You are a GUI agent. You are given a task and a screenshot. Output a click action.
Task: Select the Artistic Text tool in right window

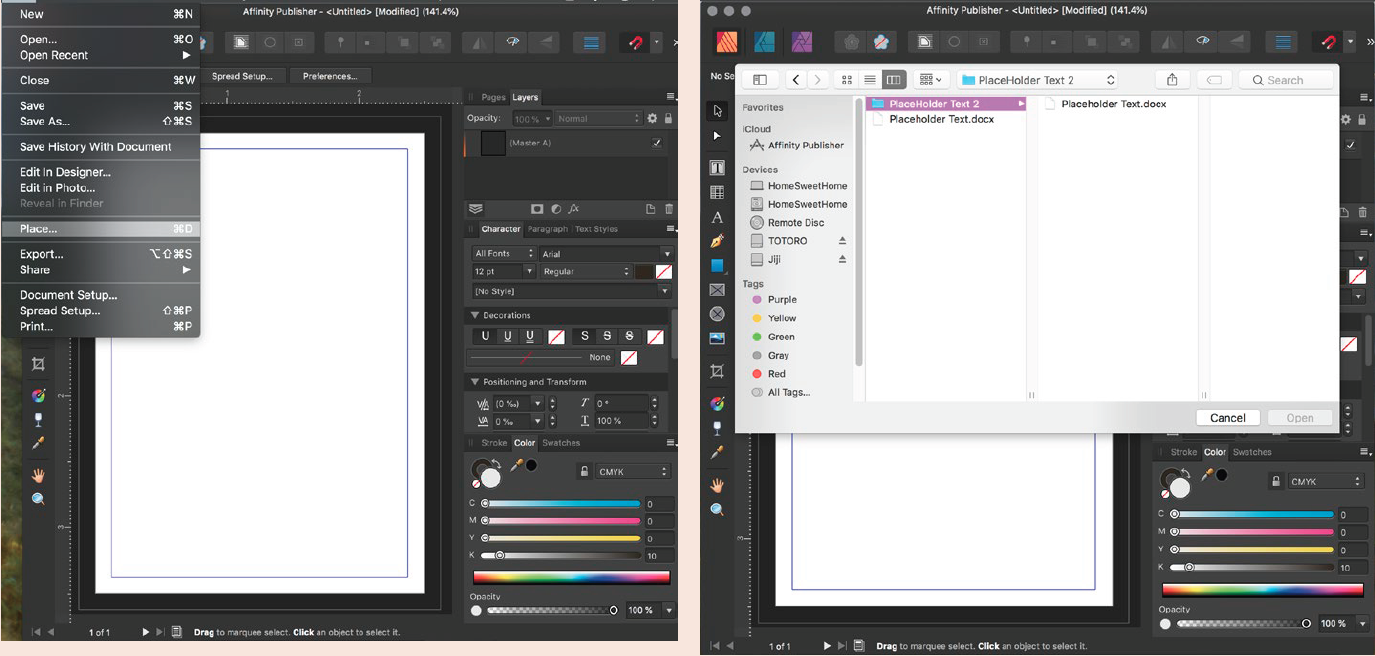pyautogui.click(x=717, y=217)
